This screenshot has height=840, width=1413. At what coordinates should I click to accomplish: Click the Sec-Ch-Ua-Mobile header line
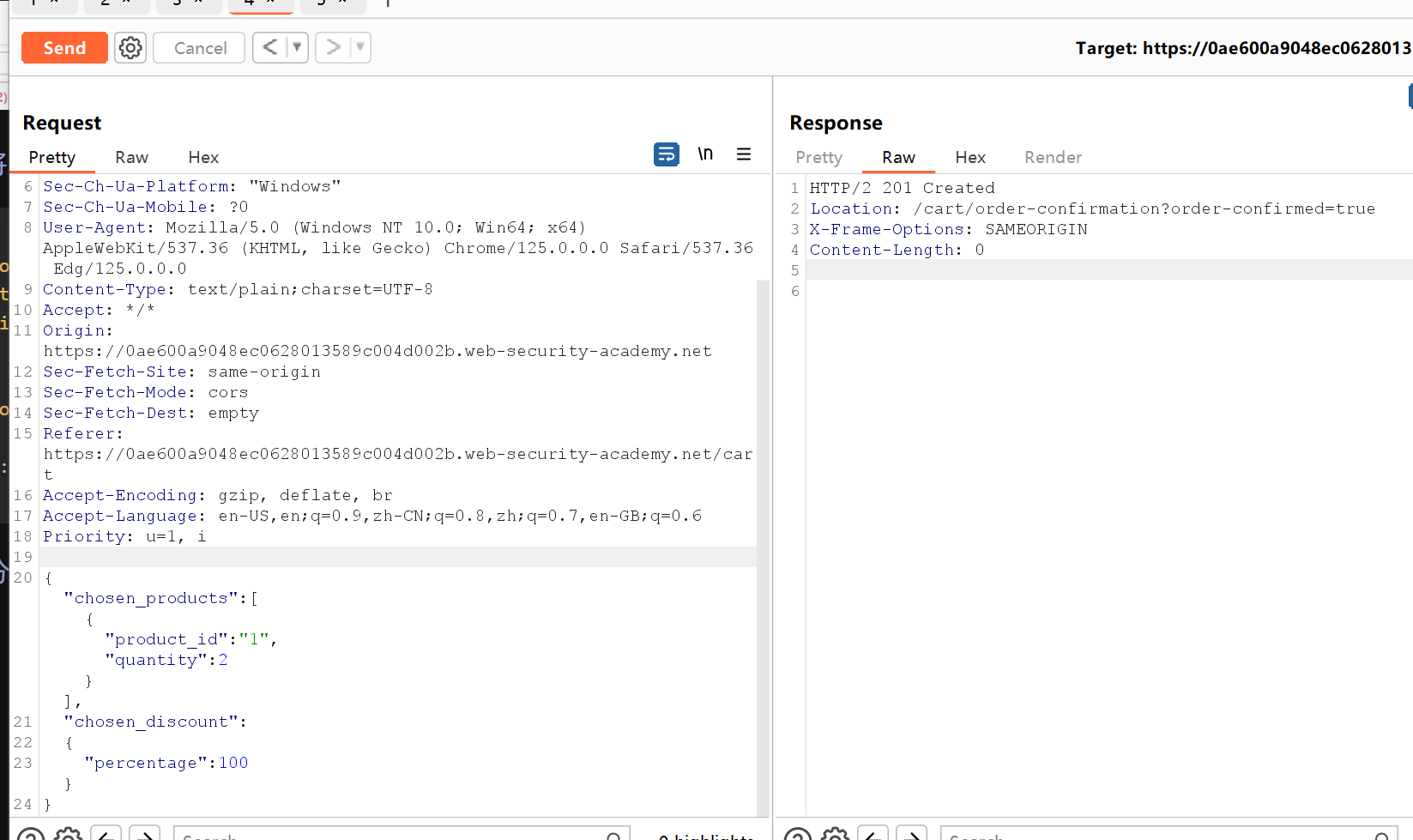coord(146,207)
